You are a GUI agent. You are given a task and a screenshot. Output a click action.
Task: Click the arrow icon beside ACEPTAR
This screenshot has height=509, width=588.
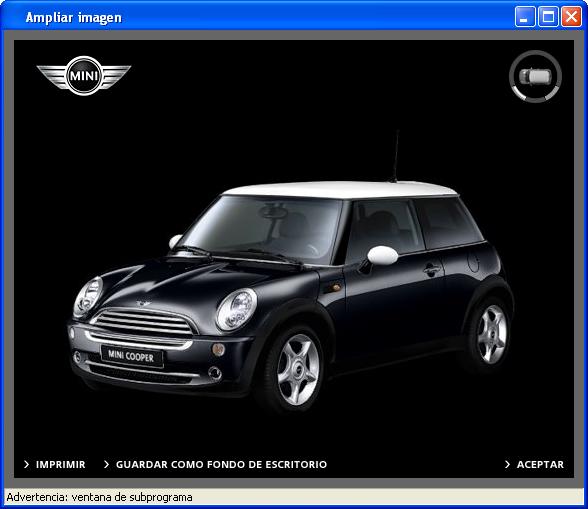coord(507,464)
